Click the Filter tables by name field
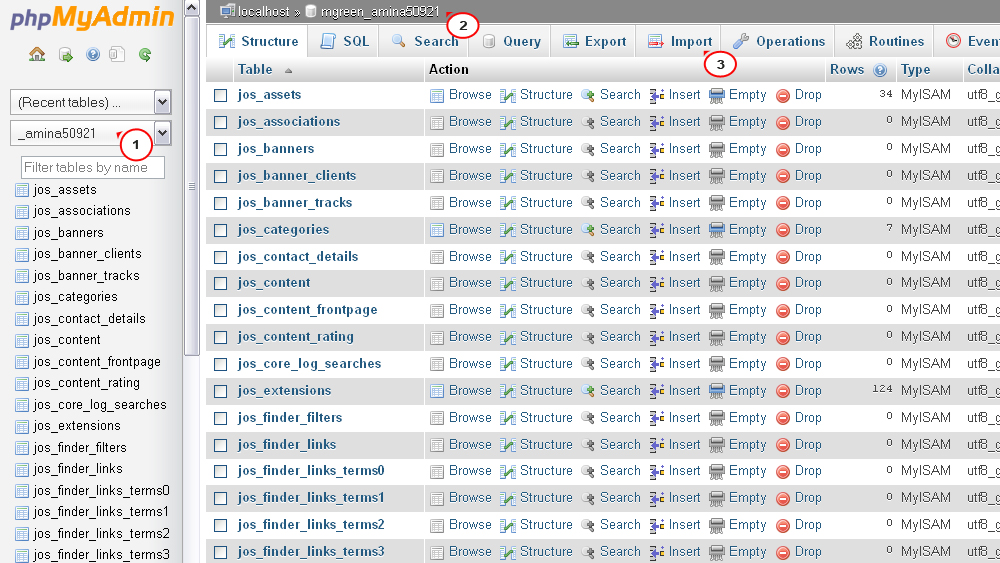This screenshot has width=1000, height=563. (x=92, y=167)
